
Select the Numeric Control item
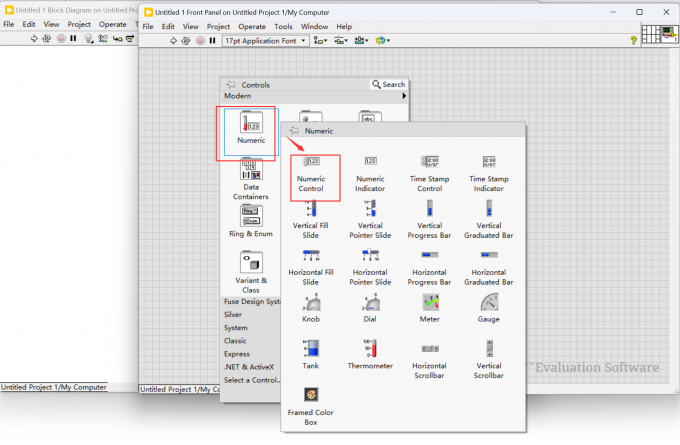coord(311,174)
